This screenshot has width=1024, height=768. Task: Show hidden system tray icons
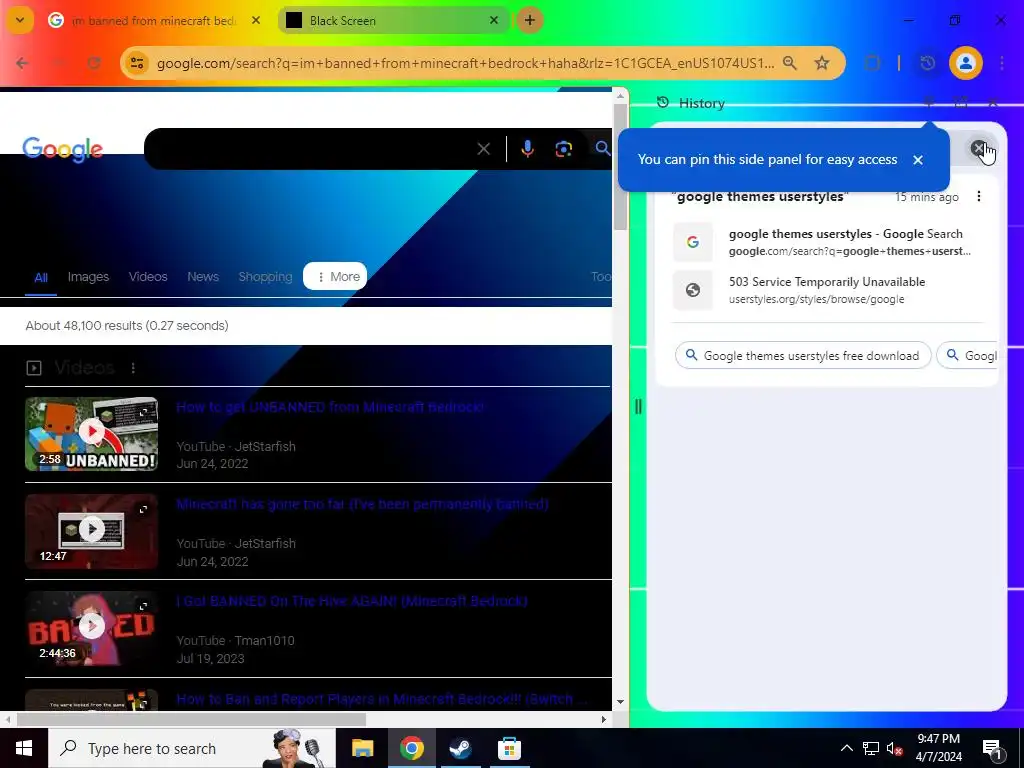[x=846, y=748]
